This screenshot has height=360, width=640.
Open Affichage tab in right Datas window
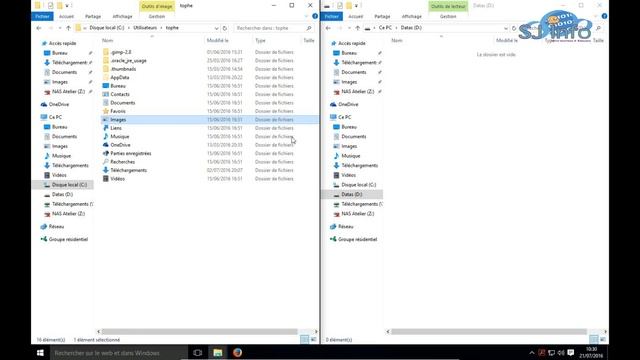(411, 16)
